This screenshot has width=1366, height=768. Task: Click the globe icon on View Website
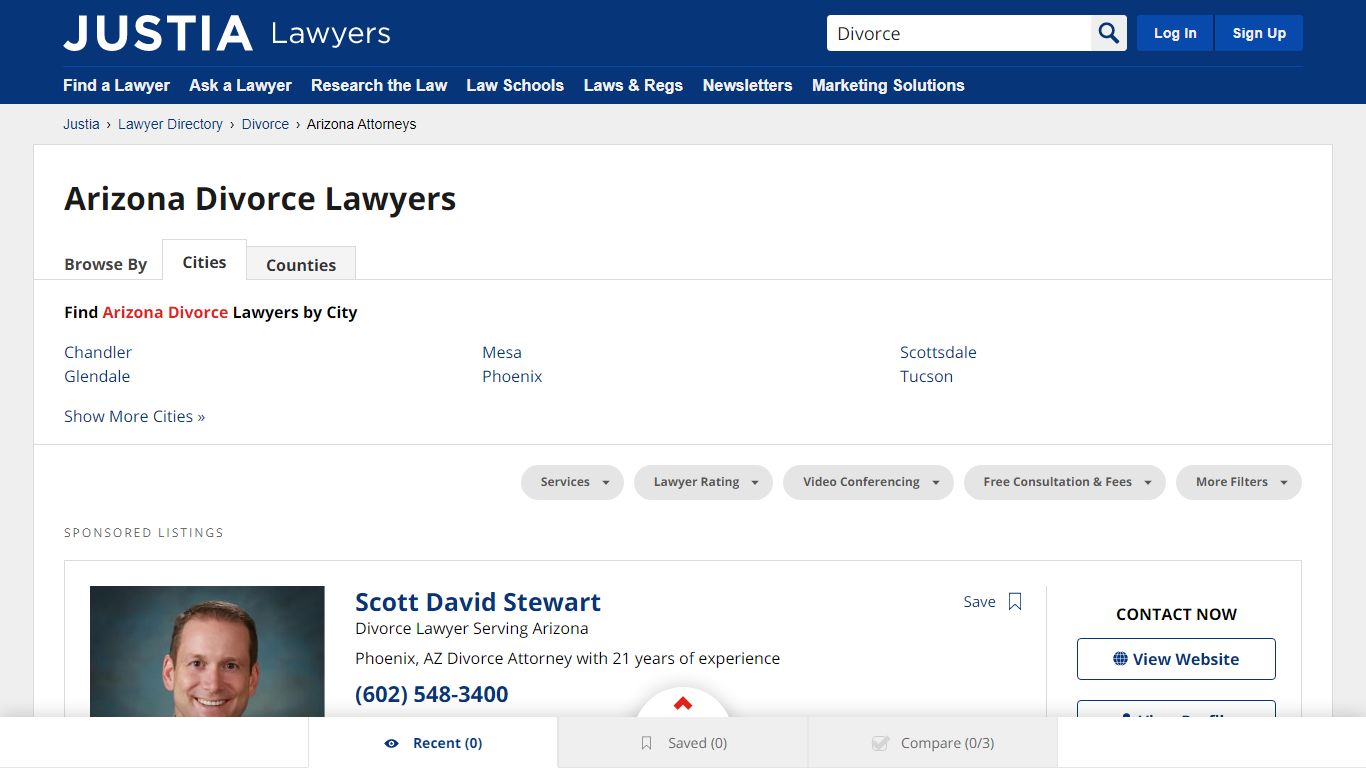[x=1120, y=659]
